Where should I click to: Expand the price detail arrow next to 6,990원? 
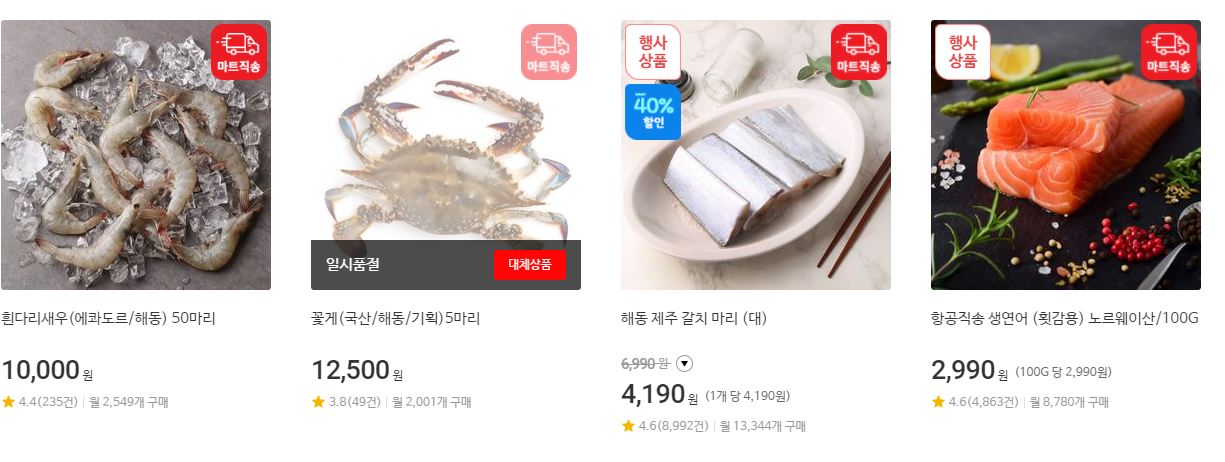(x=684, y=363)
